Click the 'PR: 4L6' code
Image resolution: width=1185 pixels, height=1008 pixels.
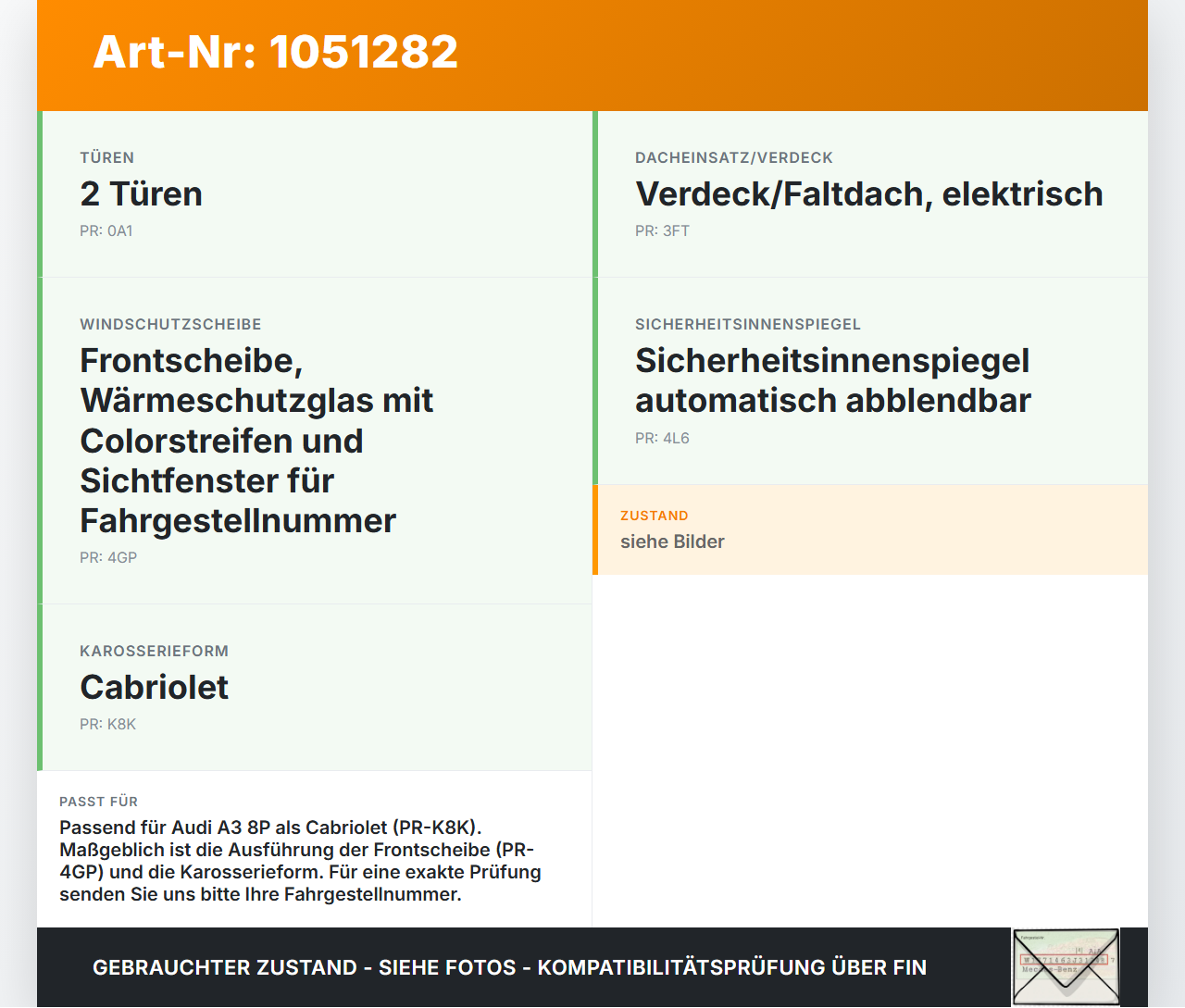click(662, 439)
